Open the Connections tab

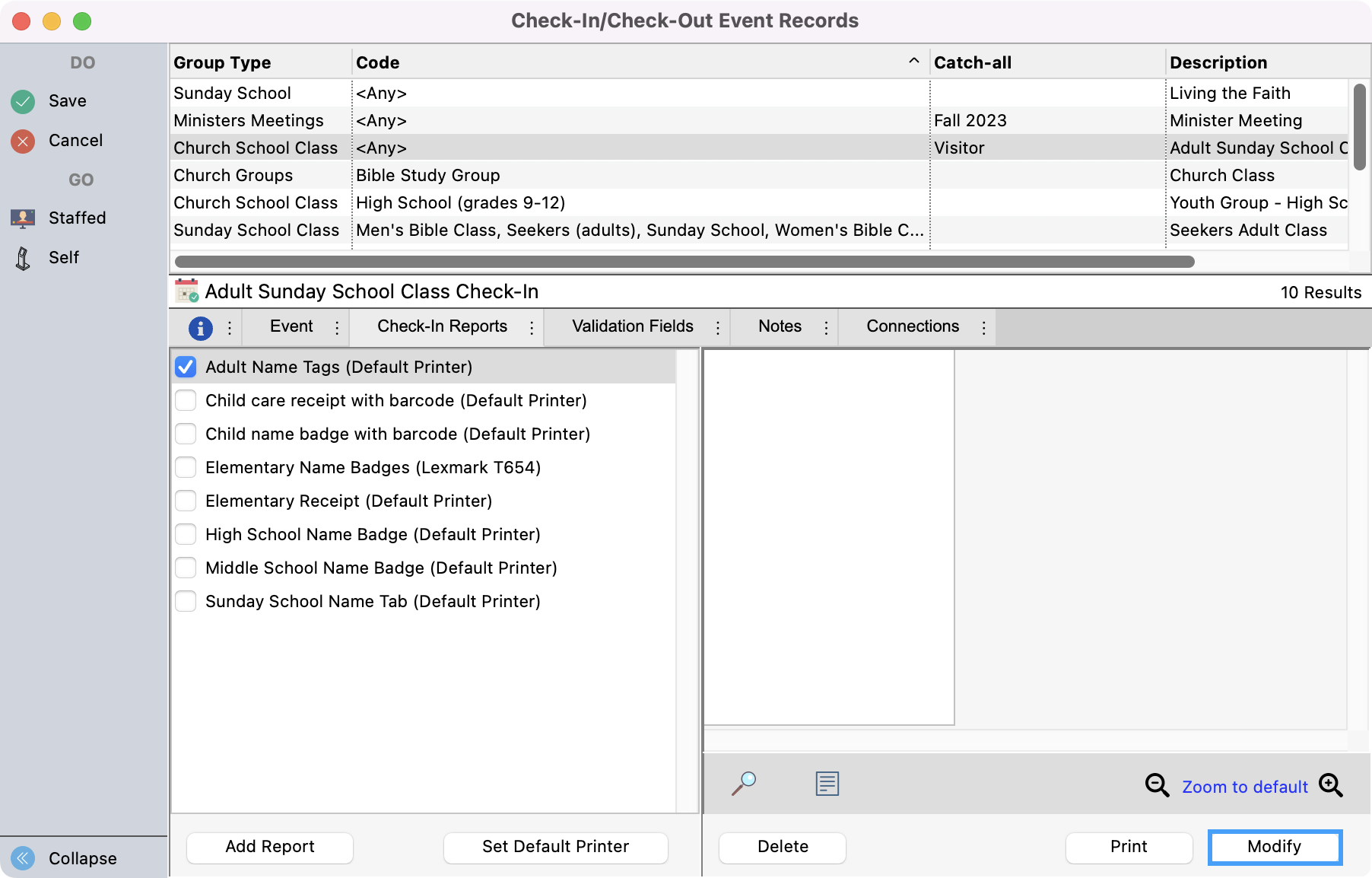tap(912, 326)
